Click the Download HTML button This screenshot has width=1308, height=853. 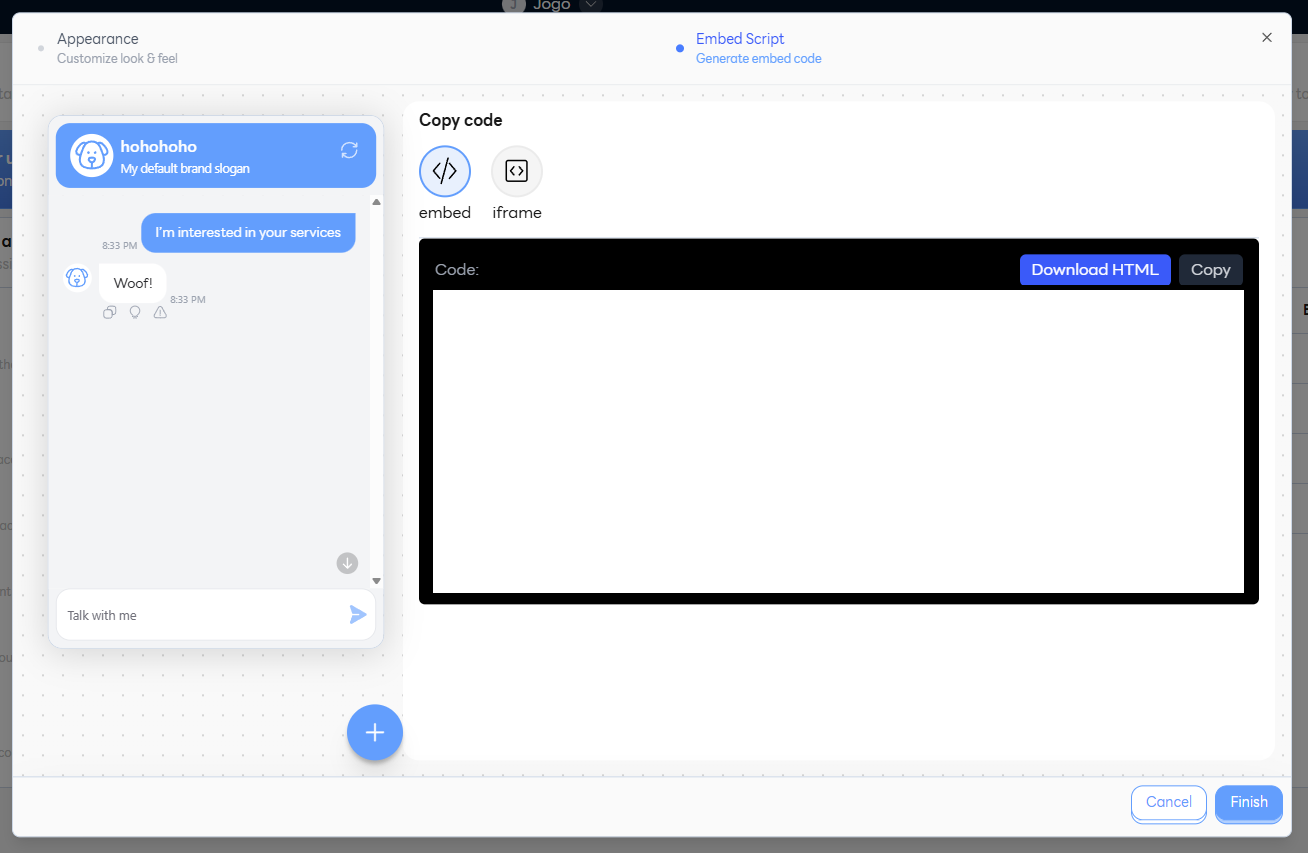[x=1095, y=270]
